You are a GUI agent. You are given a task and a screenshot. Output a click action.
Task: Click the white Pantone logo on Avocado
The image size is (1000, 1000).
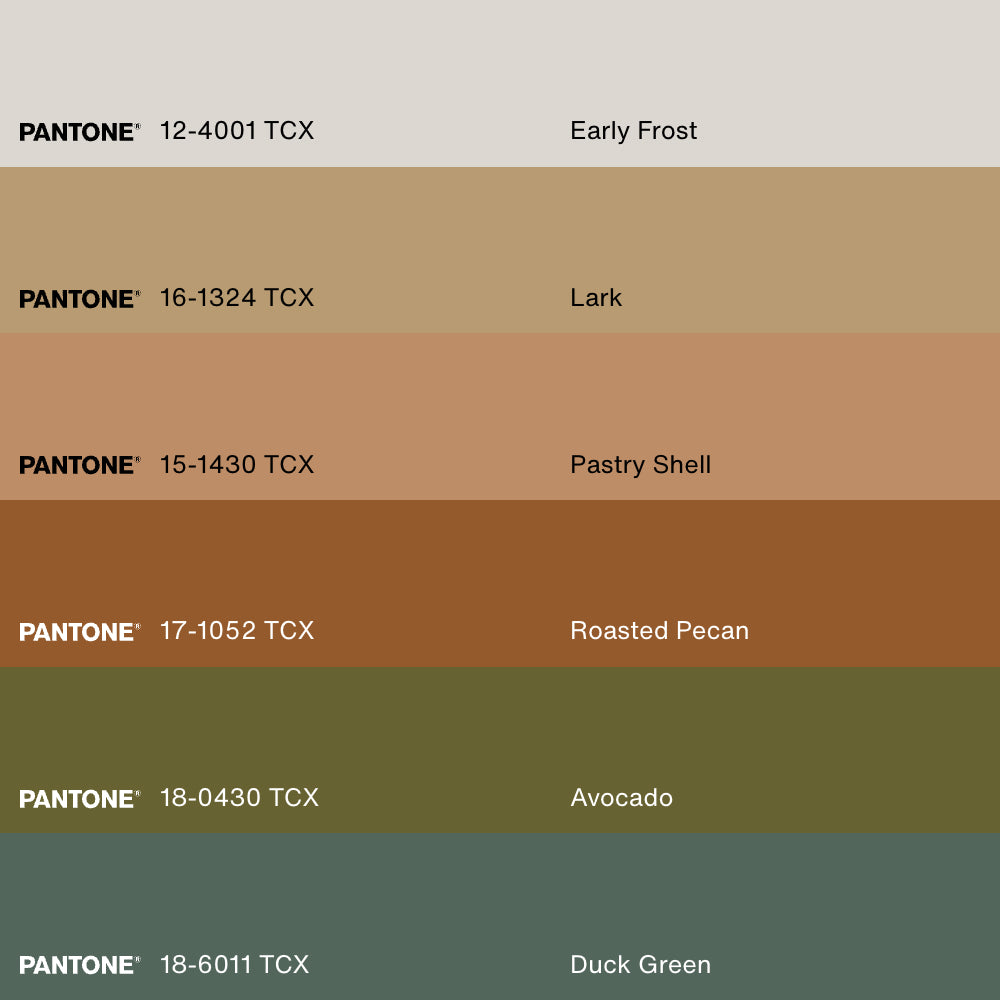click(79, 799)
